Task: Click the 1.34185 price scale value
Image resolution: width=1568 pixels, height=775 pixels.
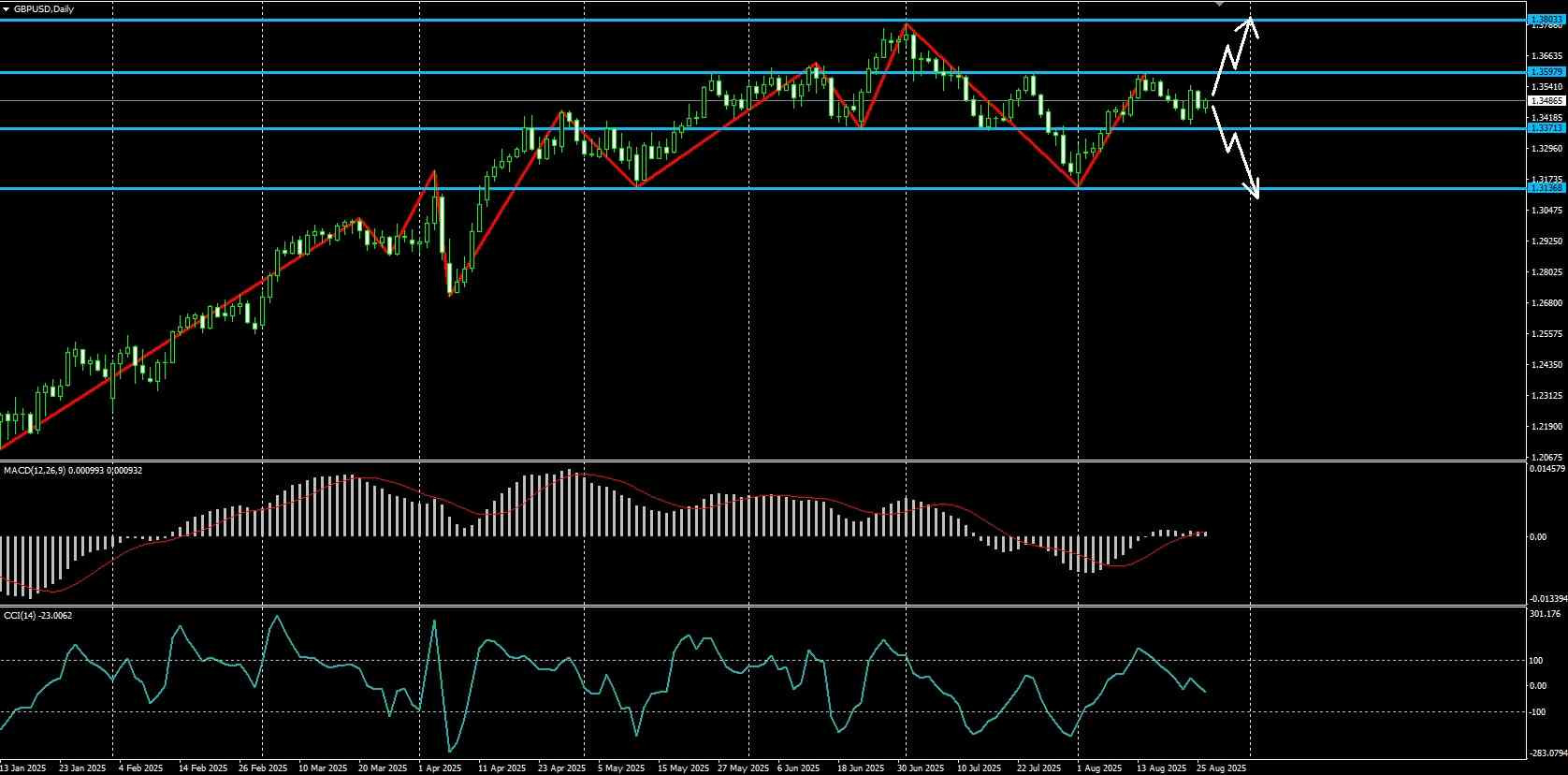Action: click(x=1547, y=117)
